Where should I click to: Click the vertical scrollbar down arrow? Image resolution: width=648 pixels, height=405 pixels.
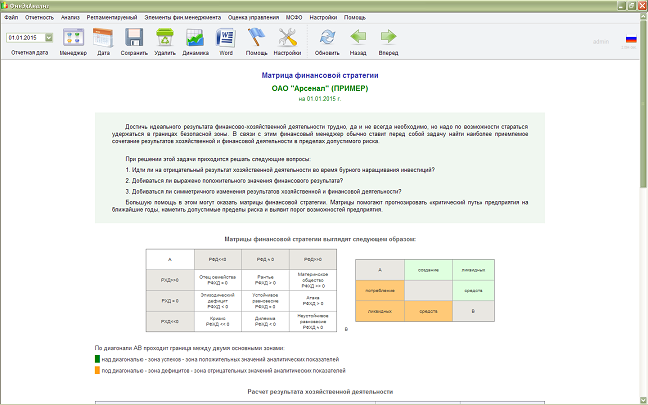click(x=643, y=400)
